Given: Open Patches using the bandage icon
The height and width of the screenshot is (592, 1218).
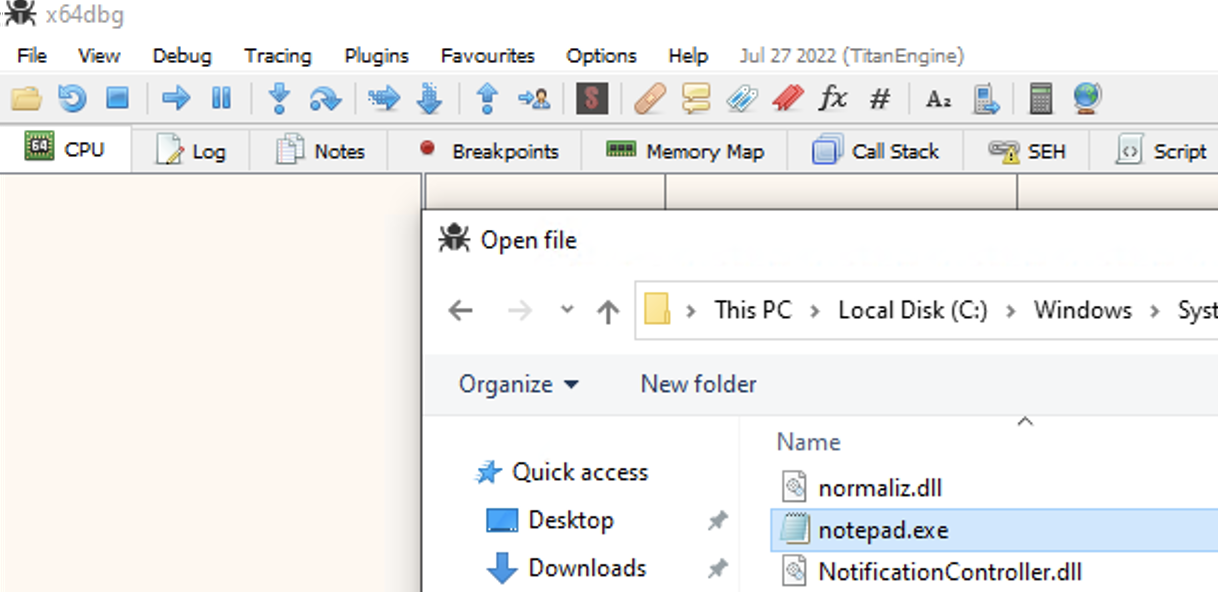Looking at the screenshot, I should (650, 98).
